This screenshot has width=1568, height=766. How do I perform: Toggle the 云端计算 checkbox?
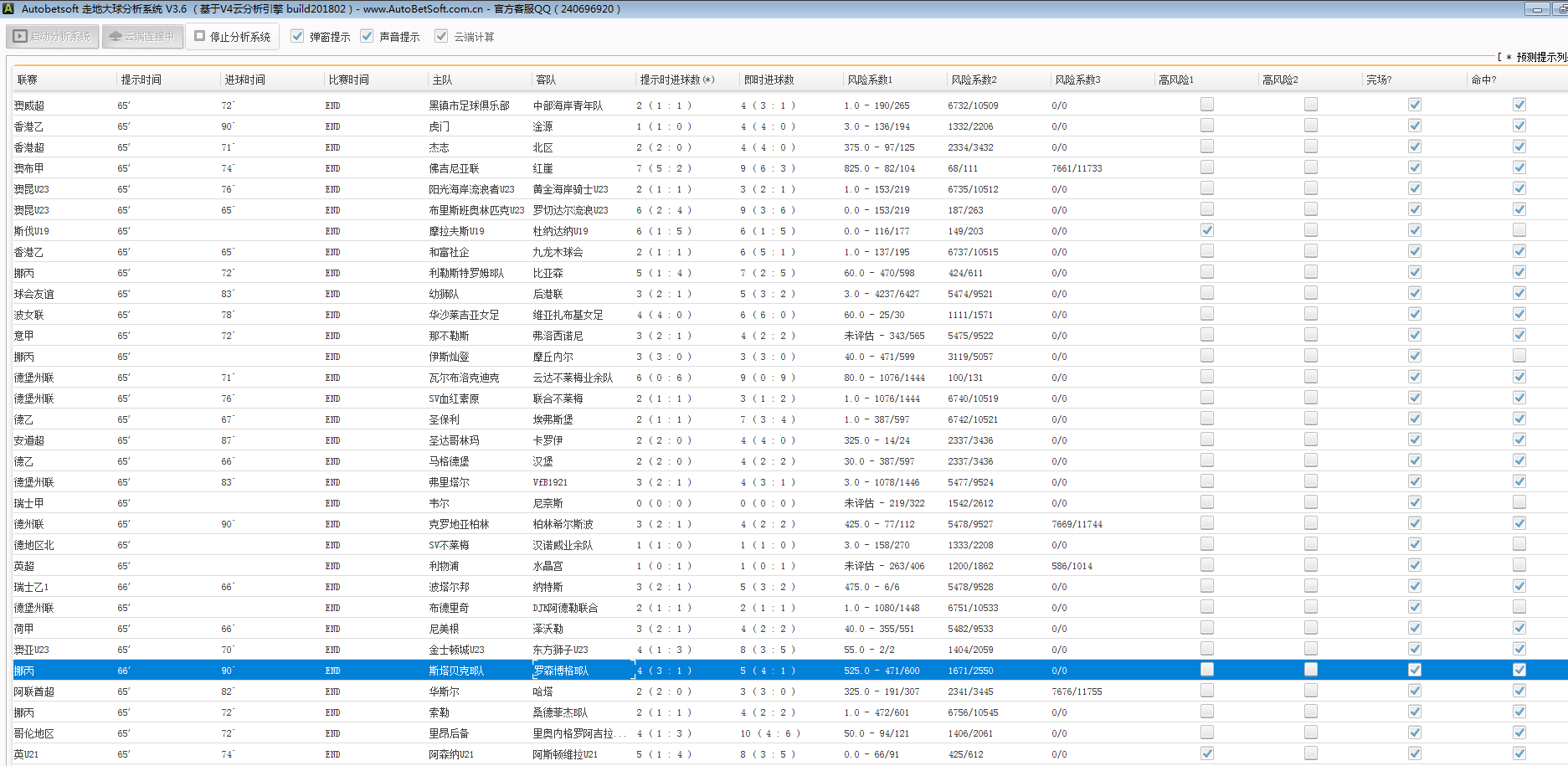click(441, 36)
